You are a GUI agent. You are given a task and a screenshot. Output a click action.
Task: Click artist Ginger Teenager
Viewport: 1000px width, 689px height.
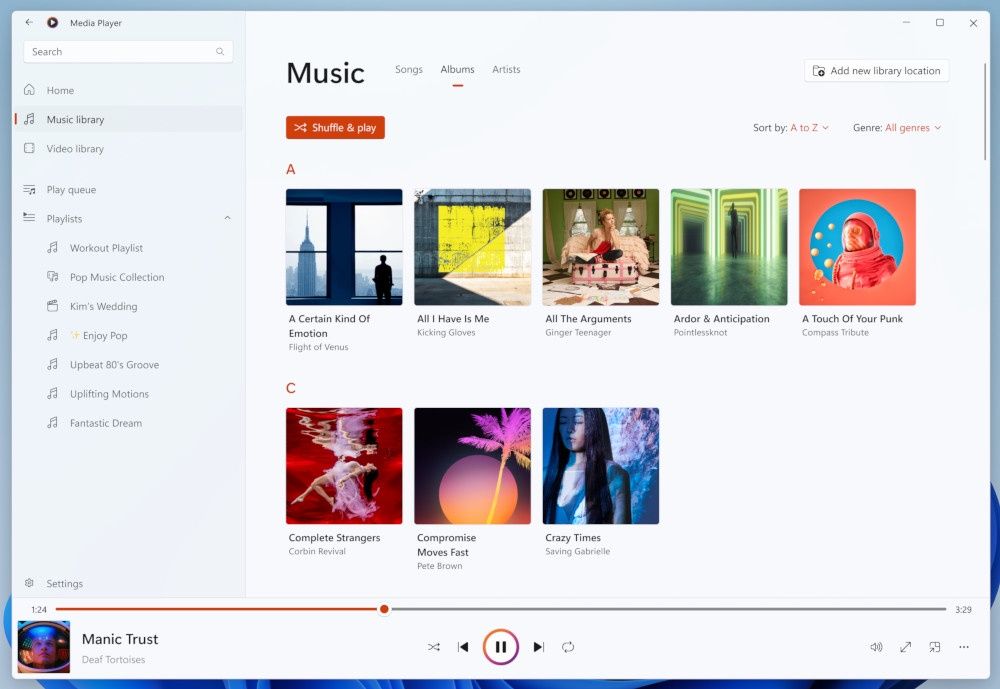coord(578,332)
